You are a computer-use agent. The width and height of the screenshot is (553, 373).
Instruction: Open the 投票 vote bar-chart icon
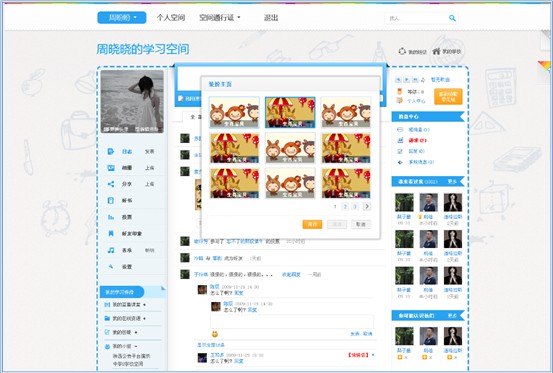pos(110,217)
